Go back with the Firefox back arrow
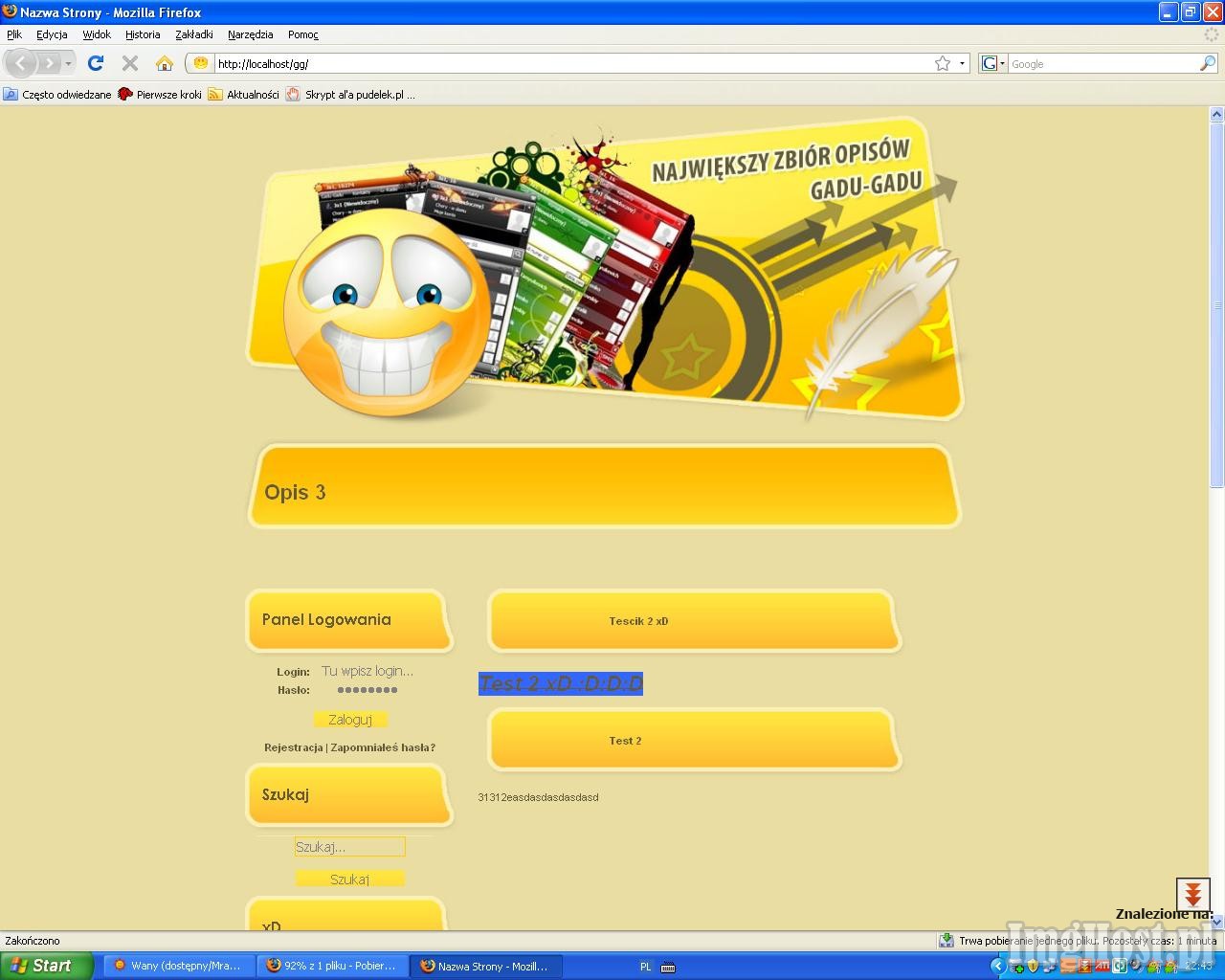Image resolution: width=1225 pixels, height=980 pixels. (21, 63)
